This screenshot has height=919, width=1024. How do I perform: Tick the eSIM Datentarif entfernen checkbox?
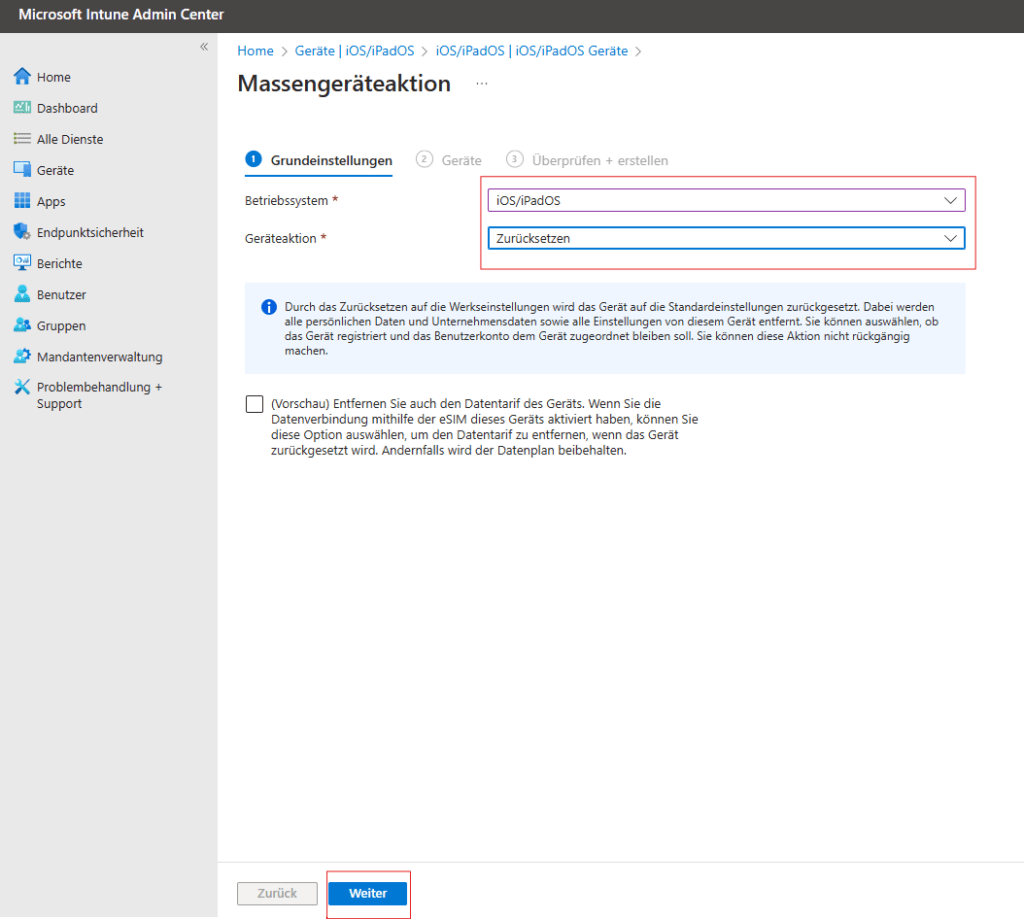(255, 404)
